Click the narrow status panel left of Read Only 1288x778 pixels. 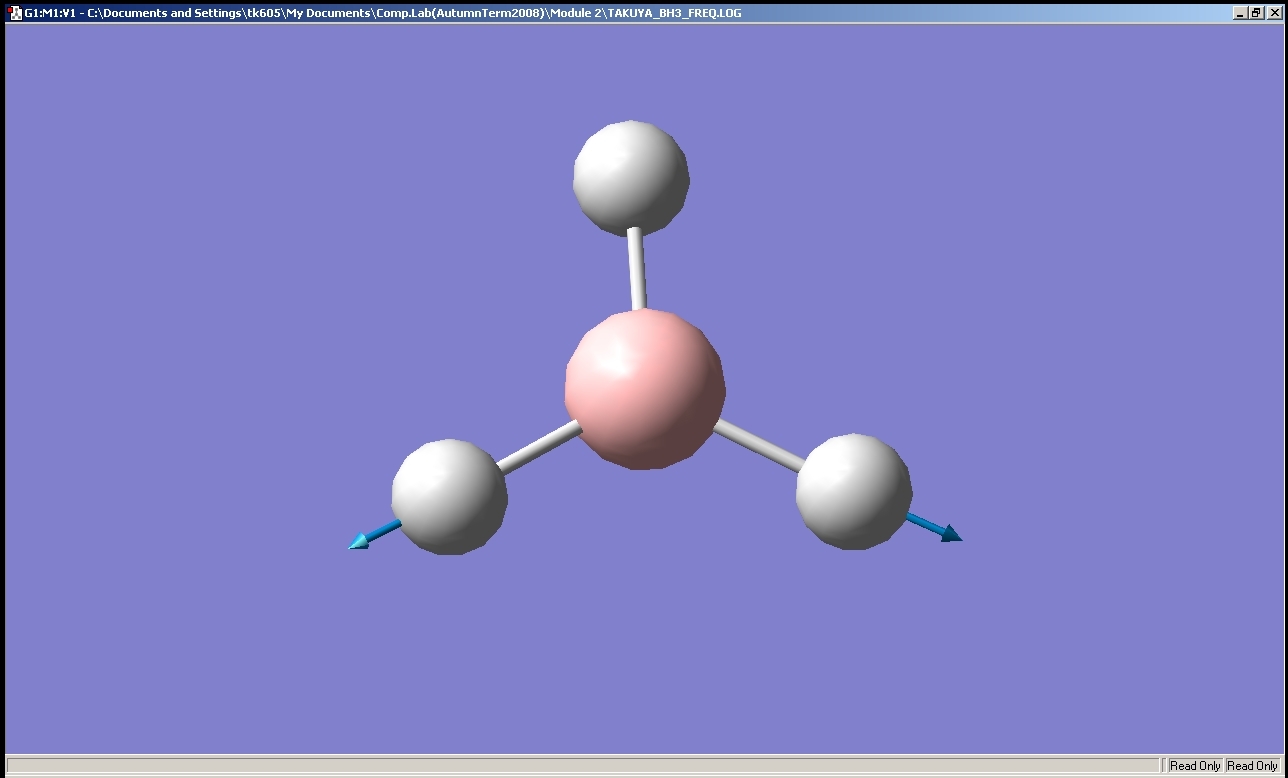tap(1164, 766)
